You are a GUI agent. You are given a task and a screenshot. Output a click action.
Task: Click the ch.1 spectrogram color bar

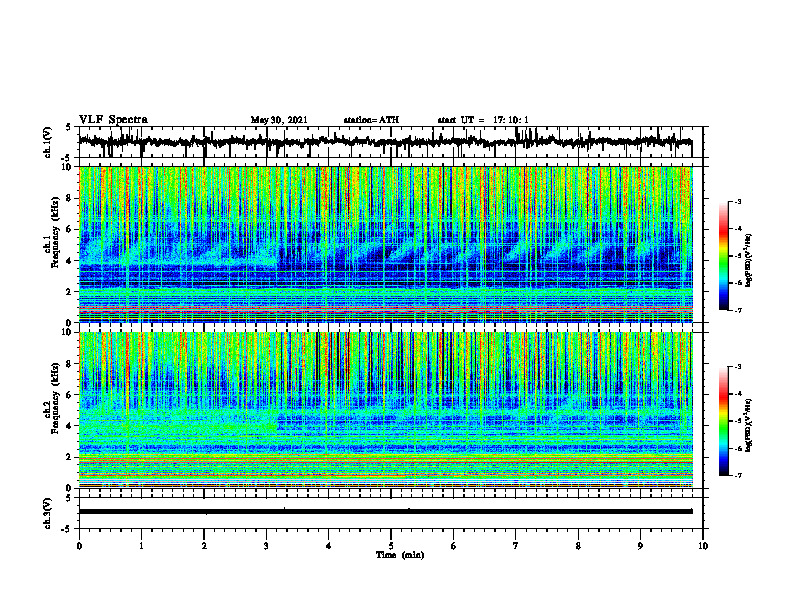tap(723, 256)
